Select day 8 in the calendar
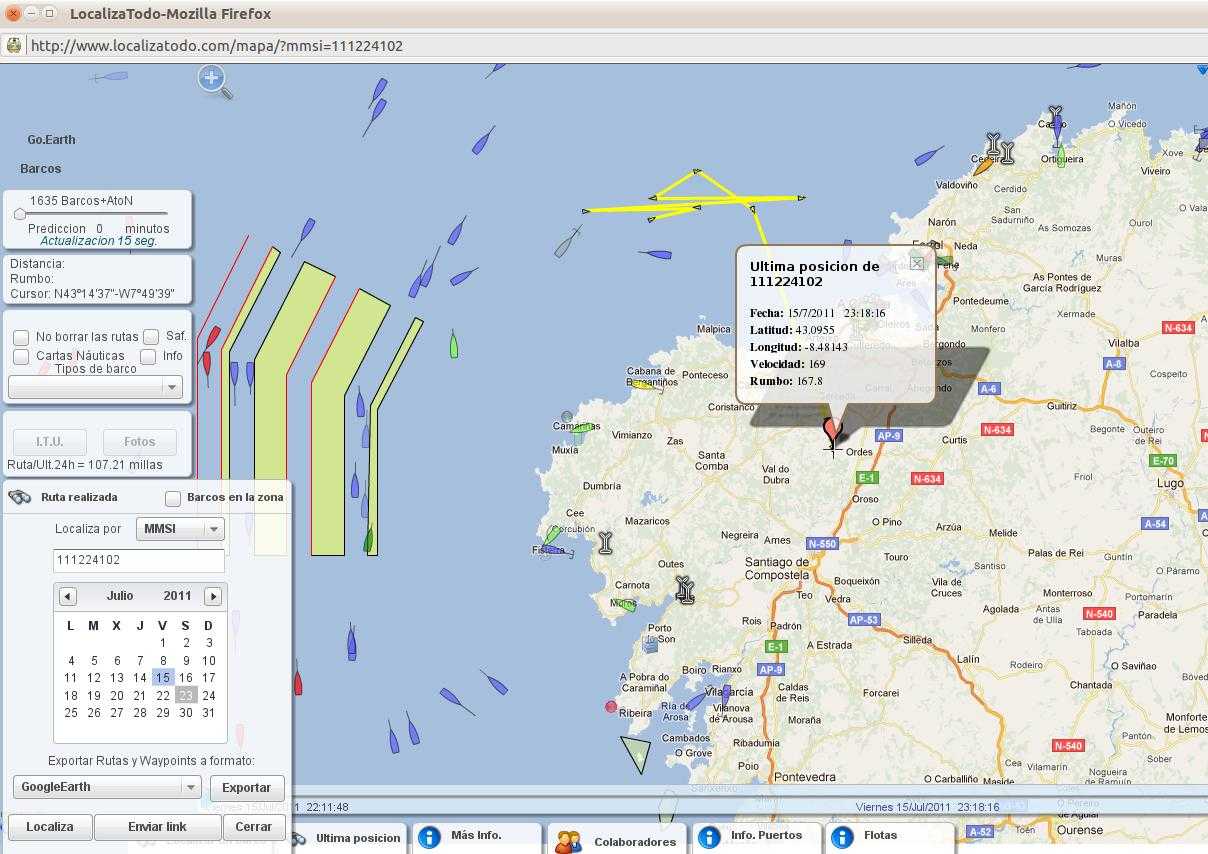This screenshot has height=854, width=1208. point(163,660)
